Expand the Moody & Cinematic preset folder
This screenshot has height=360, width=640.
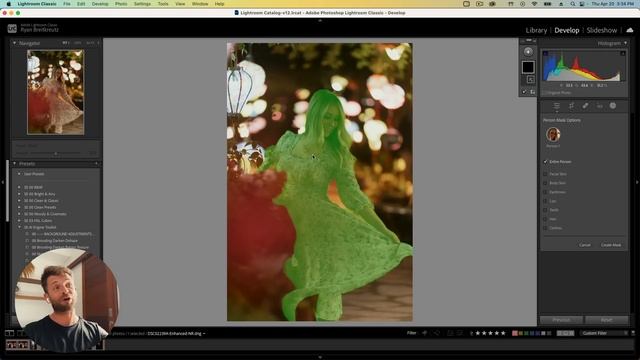(x=19, y=214)
